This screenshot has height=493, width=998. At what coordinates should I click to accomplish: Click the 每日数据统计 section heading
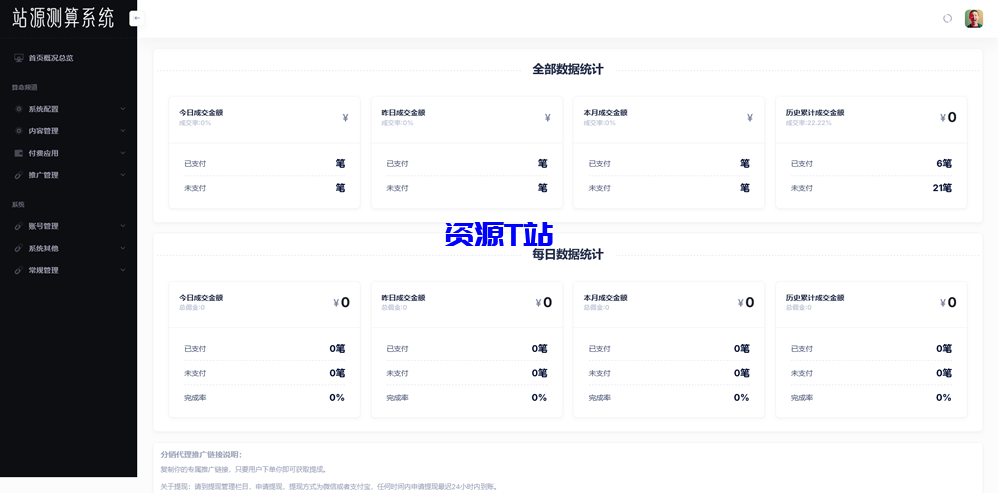(x=568, y=255)
